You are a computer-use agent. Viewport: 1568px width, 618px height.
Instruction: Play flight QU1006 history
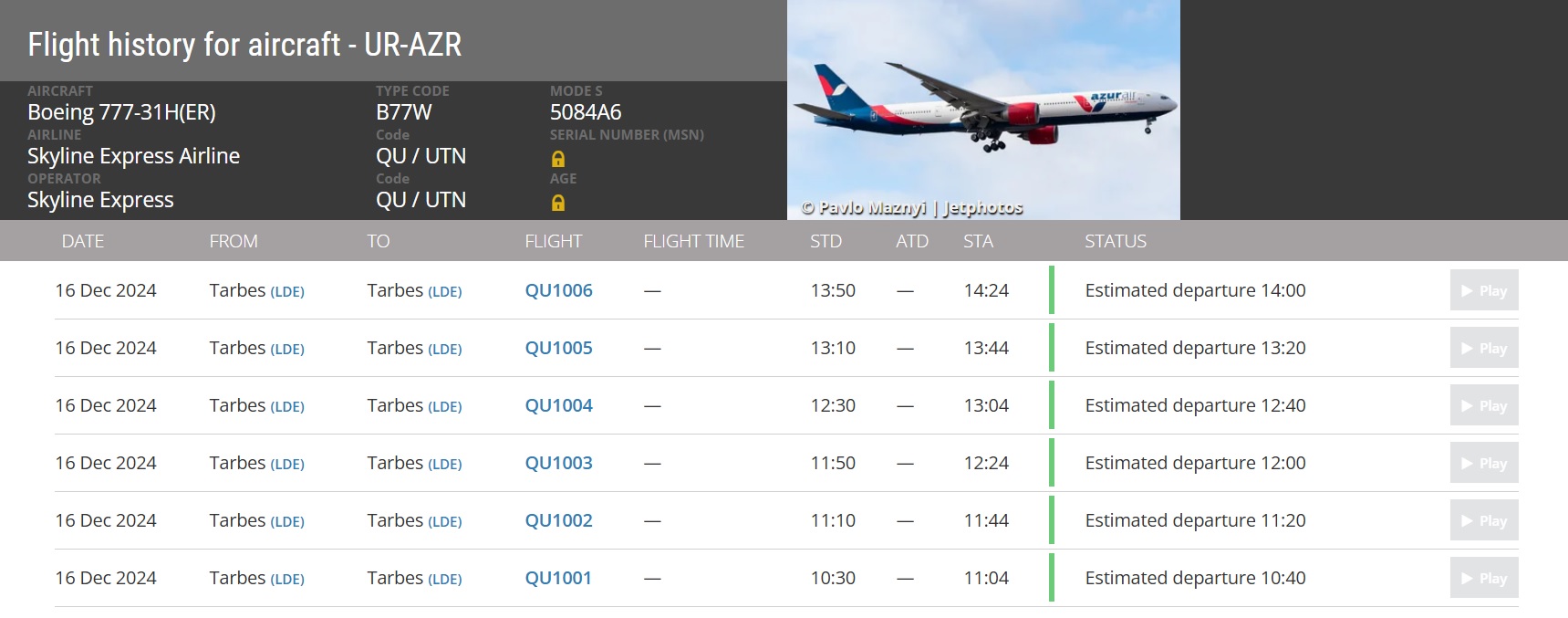(x=1484, y=291)
